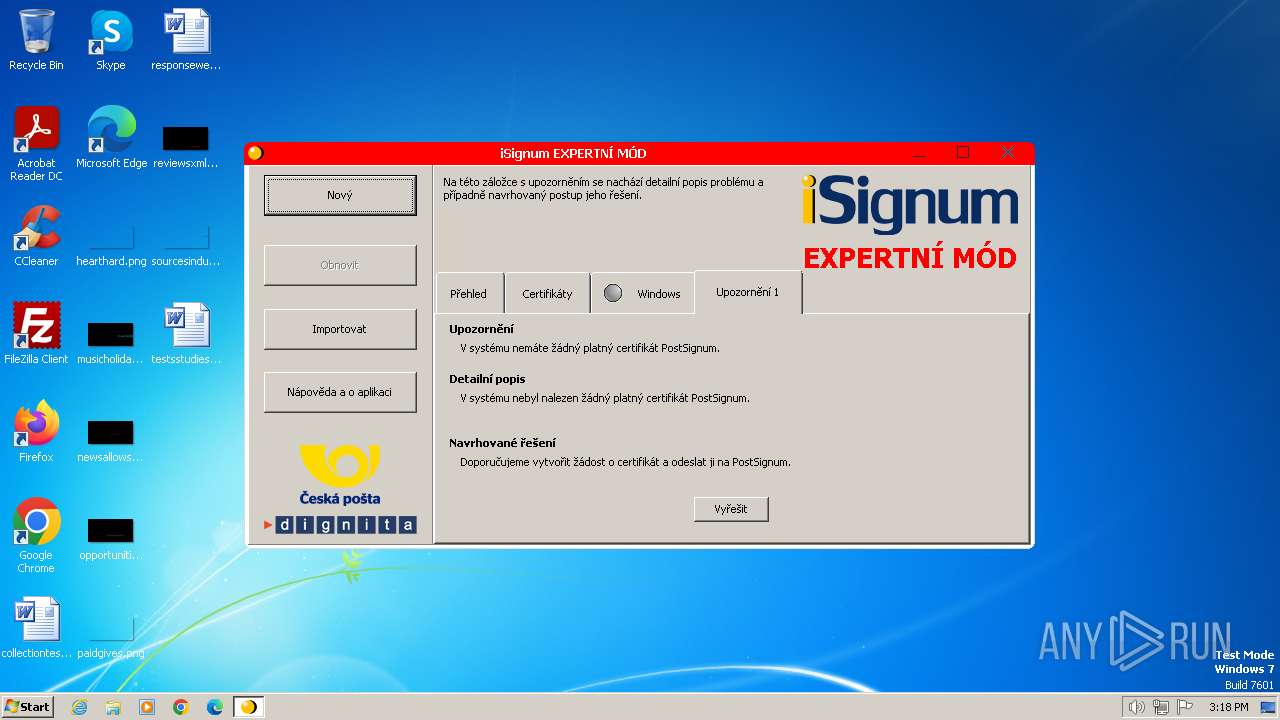1280x720 pixels.
Task: Open Nápověda a o aplikaci
Action: click(x=340, y=392)
